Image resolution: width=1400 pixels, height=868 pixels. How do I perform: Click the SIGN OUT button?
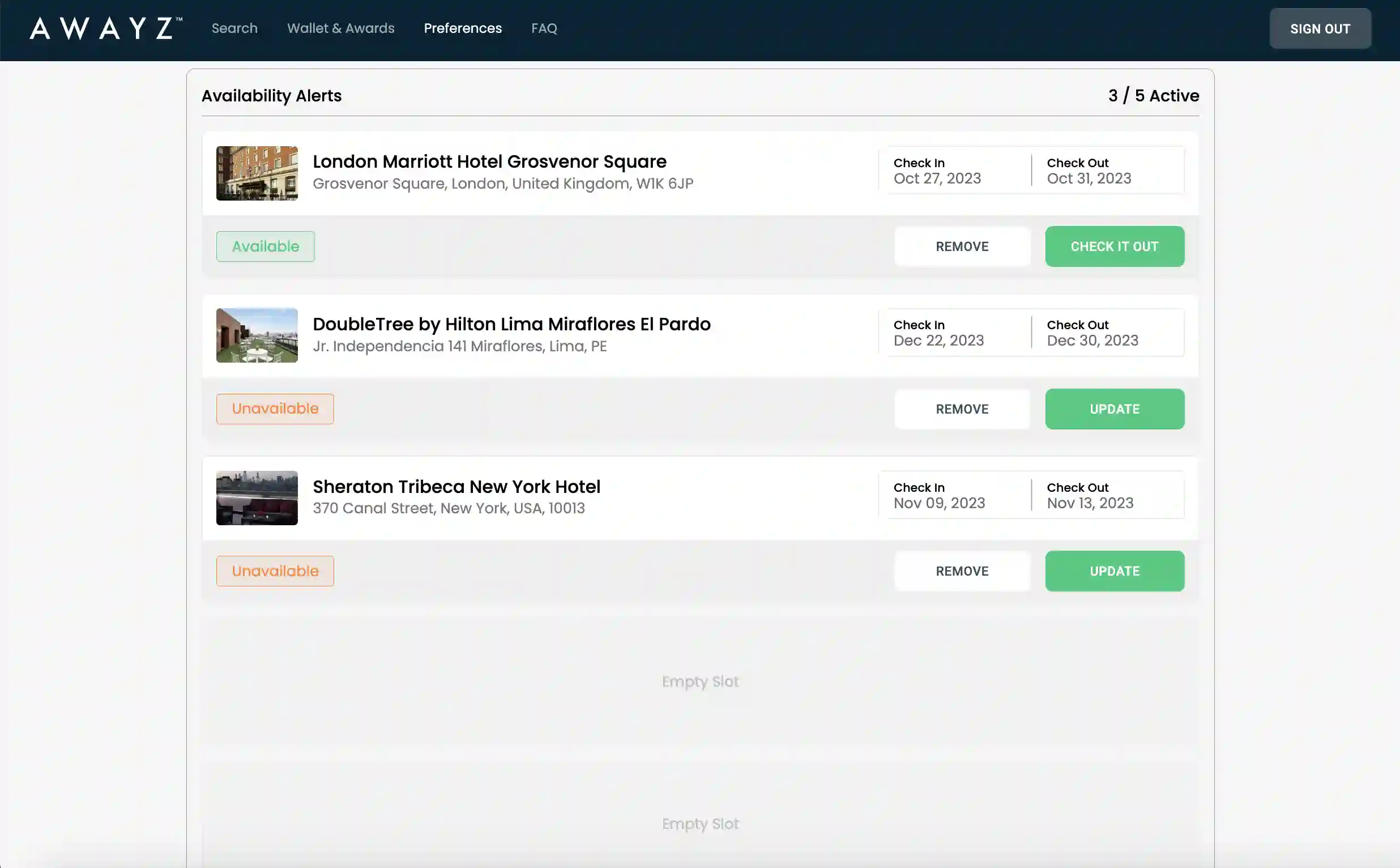1320,29
